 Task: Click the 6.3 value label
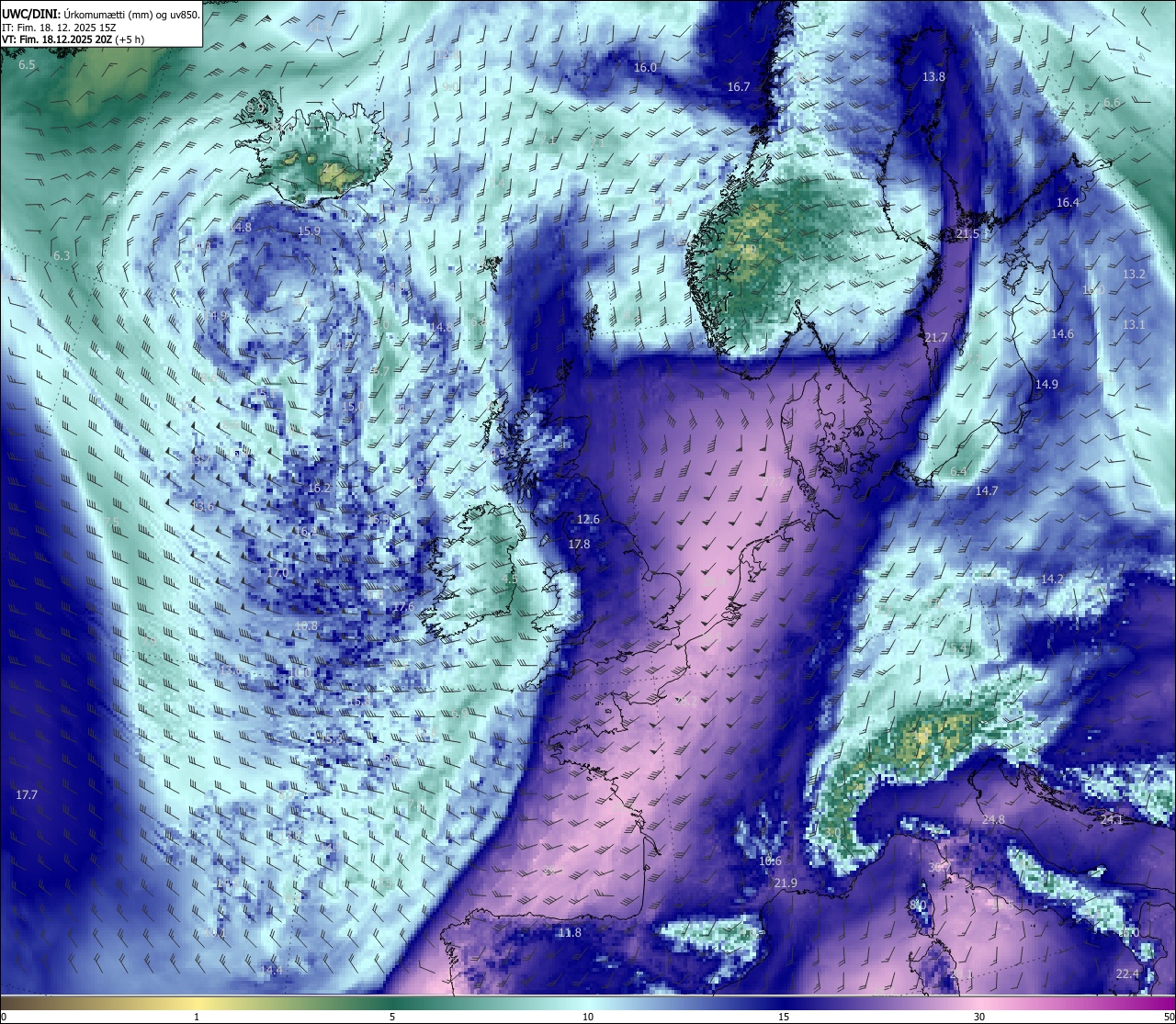pos(62,255)
